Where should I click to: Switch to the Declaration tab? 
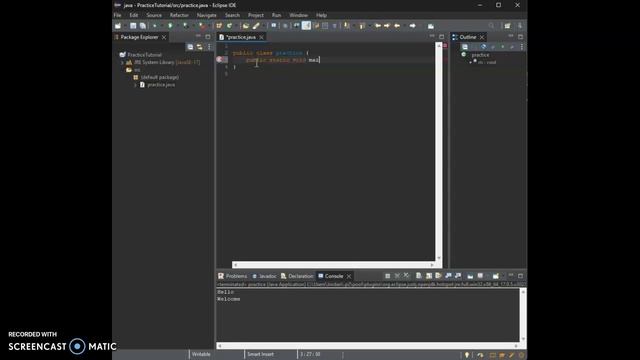click(297, 276)
